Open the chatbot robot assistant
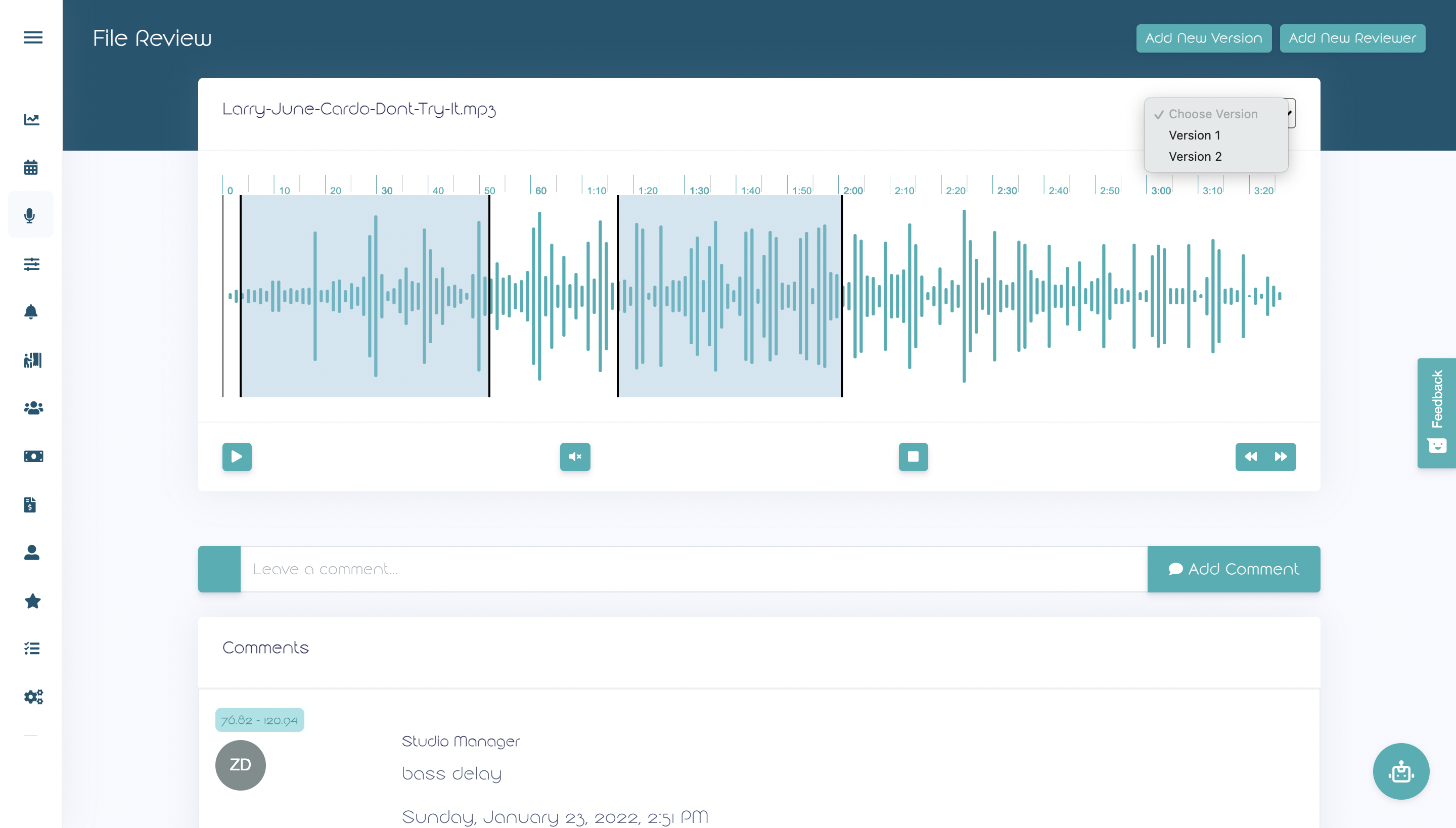Viewport: 1456px width, 828px height. tap(1401, 771)
